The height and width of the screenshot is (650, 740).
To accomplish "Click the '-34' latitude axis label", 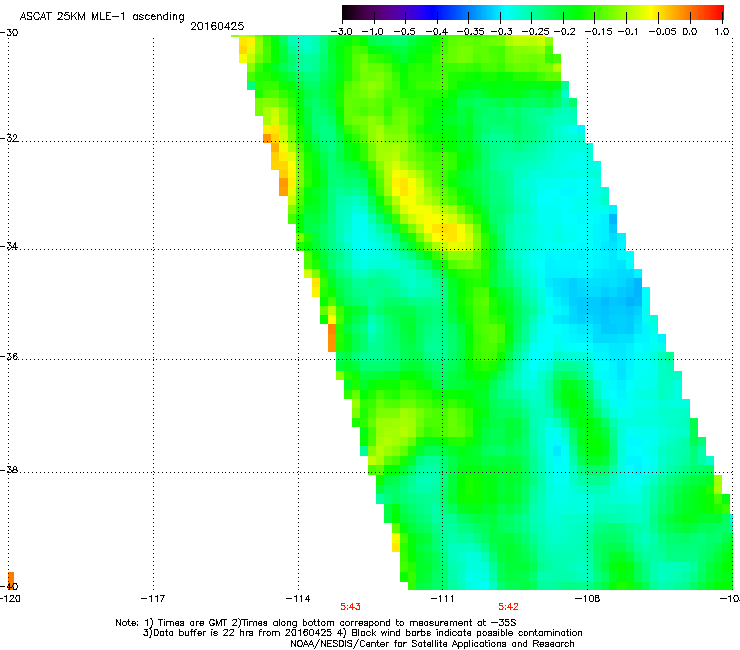I will click(x=9, y=246).
